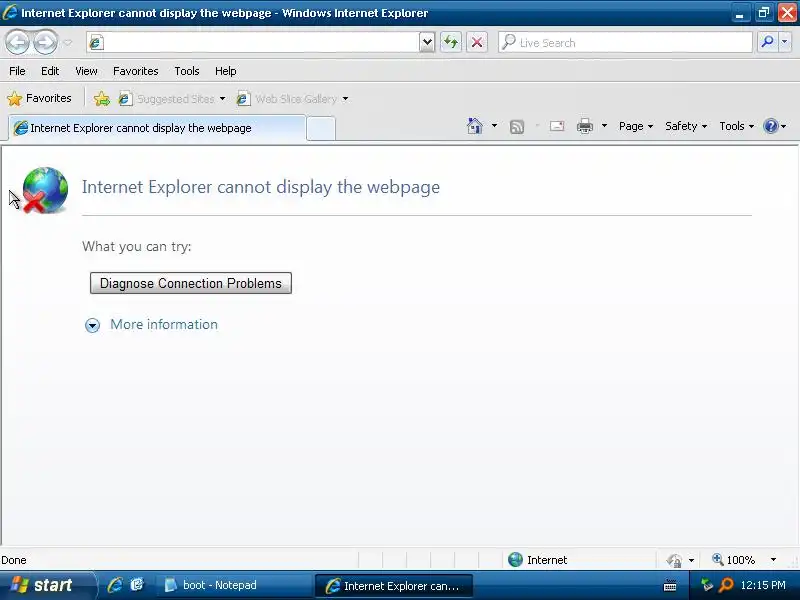The image size is (800, 600).
Task: Click the red X Stop button
Action: (x=477, y=42)
